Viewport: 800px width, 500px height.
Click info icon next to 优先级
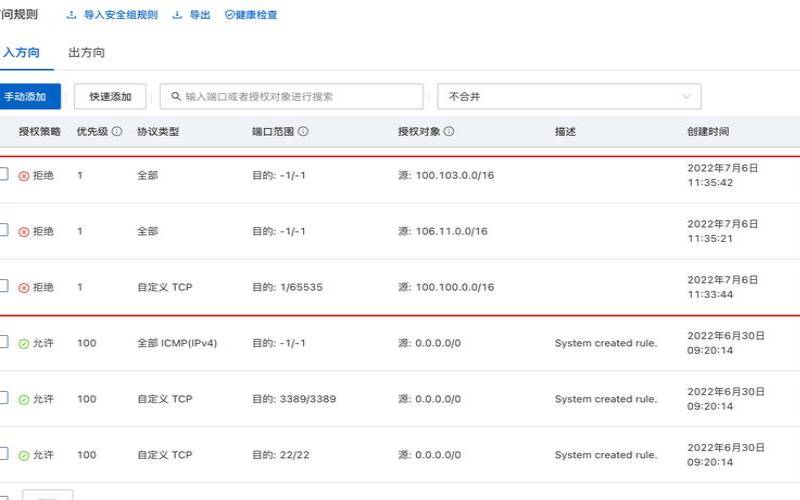[x=117, y=131]
